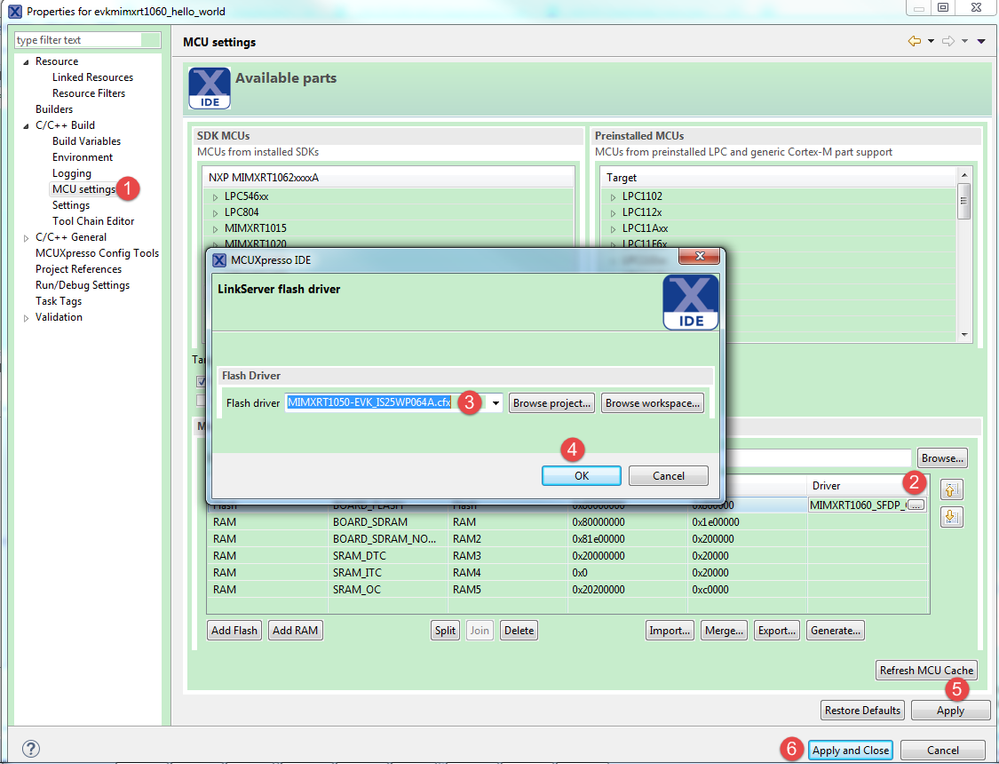Open Run/Debug Settings page
The image size is (999, 764).
tap(82, 285)
